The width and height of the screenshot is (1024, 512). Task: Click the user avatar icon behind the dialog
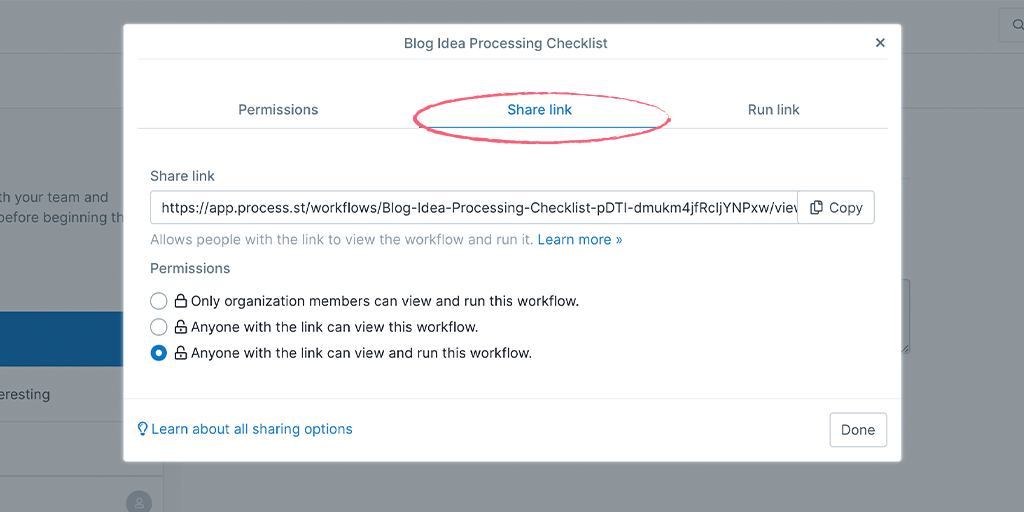[x=139, y=502]
